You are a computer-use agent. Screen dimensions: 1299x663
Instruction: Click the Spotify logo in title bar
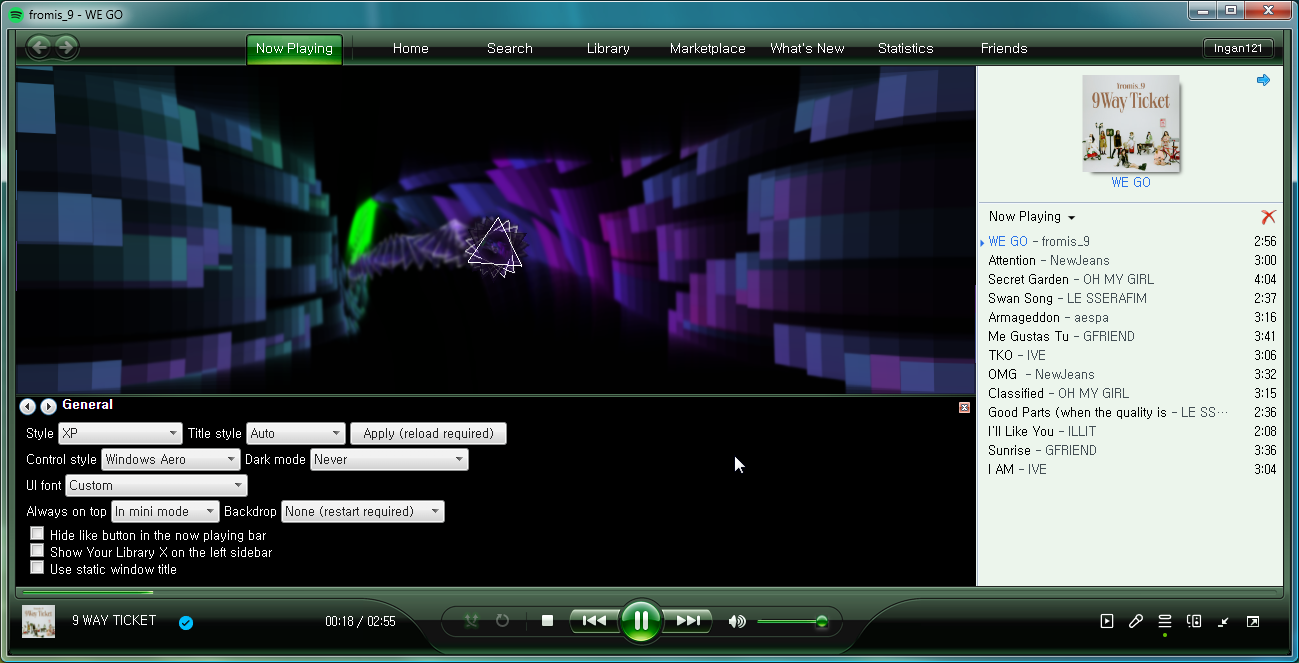coord(16,15)
